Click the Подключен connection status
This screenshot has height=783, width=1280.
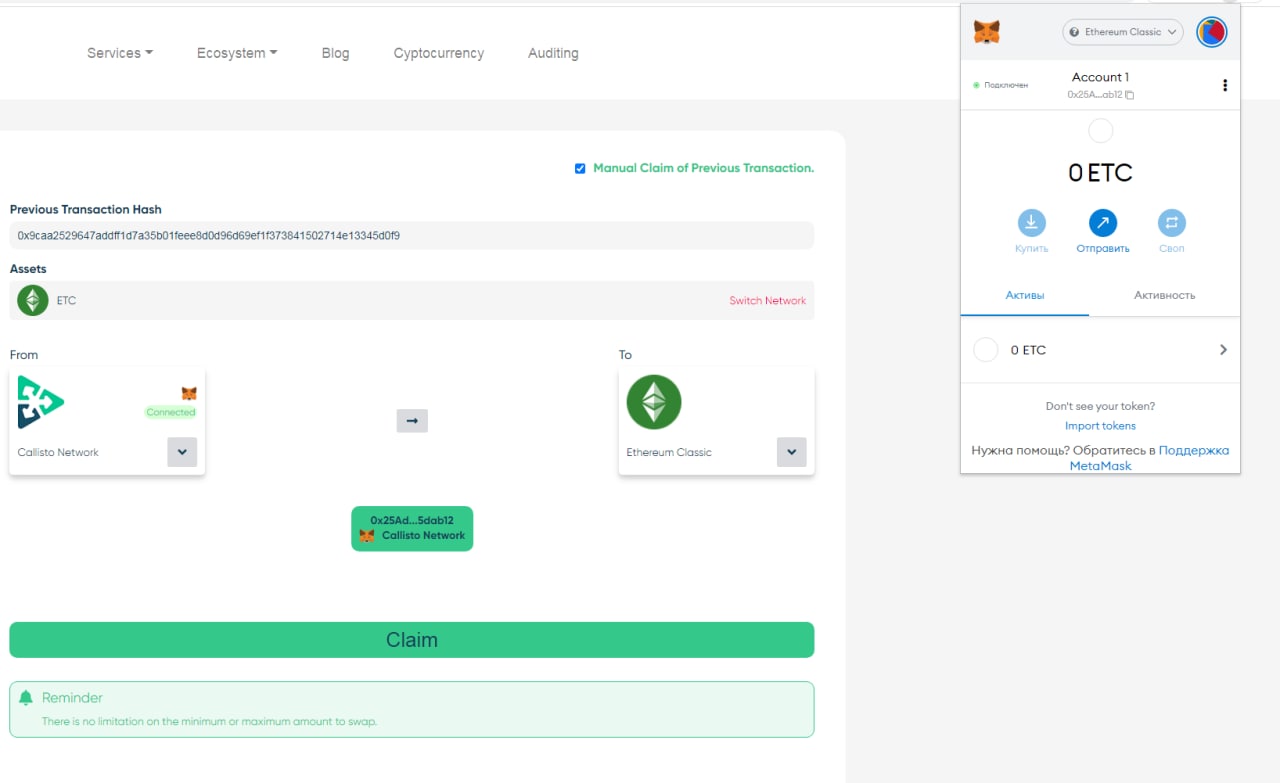pos(1000,86)
